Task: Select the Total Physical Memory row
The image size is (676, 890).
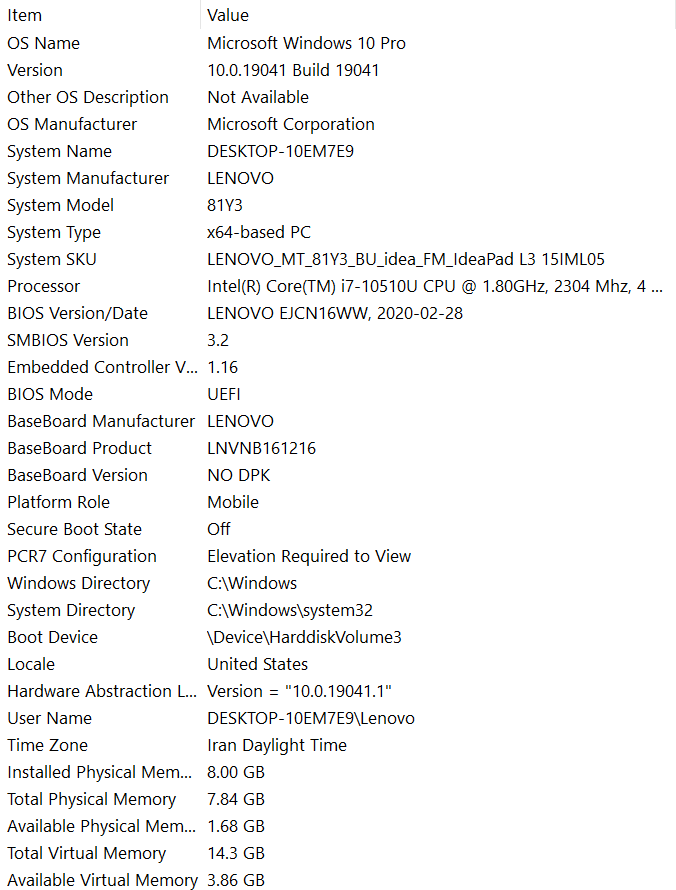Action: pyautogui.click(x=338, y=799)
